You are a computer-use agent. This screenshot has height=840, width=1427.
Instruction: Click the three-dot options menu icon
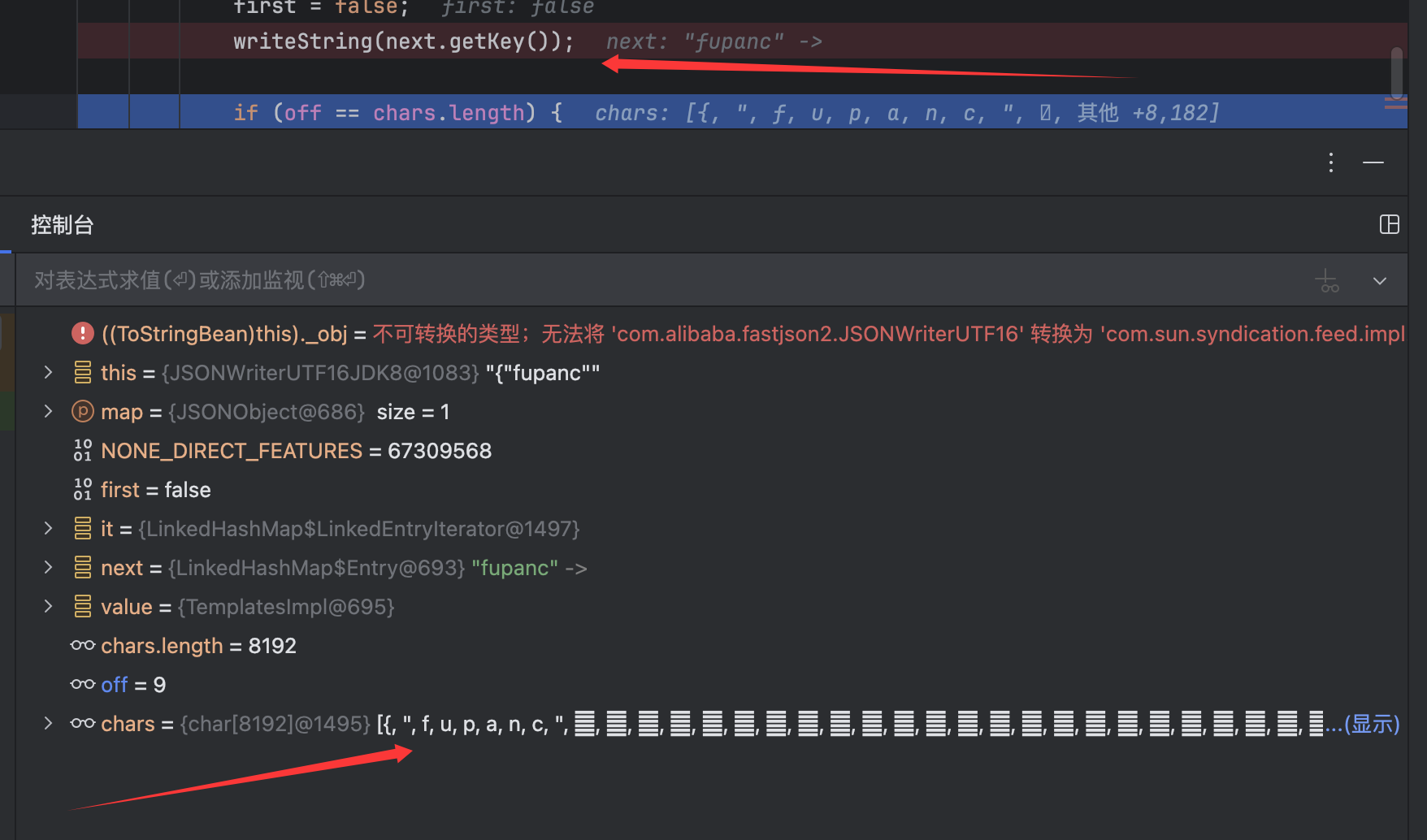[1330, 162]
